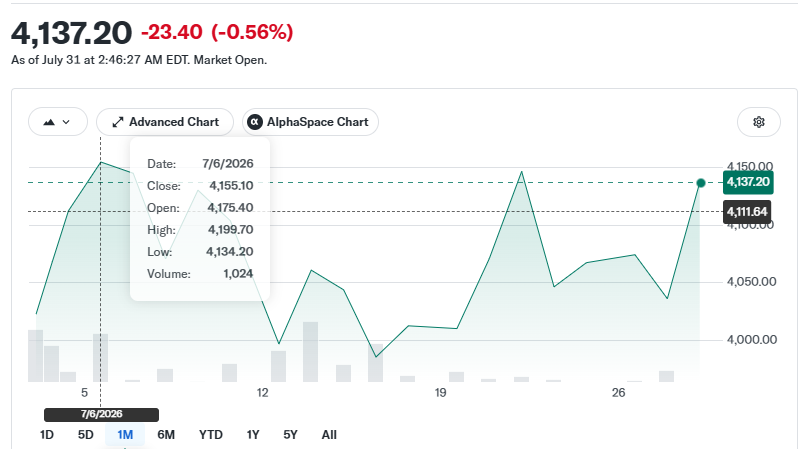The width and height of the screenshot is (802, 449).
Task: Select the 1D time range
Action: click(x=47, y=435)
